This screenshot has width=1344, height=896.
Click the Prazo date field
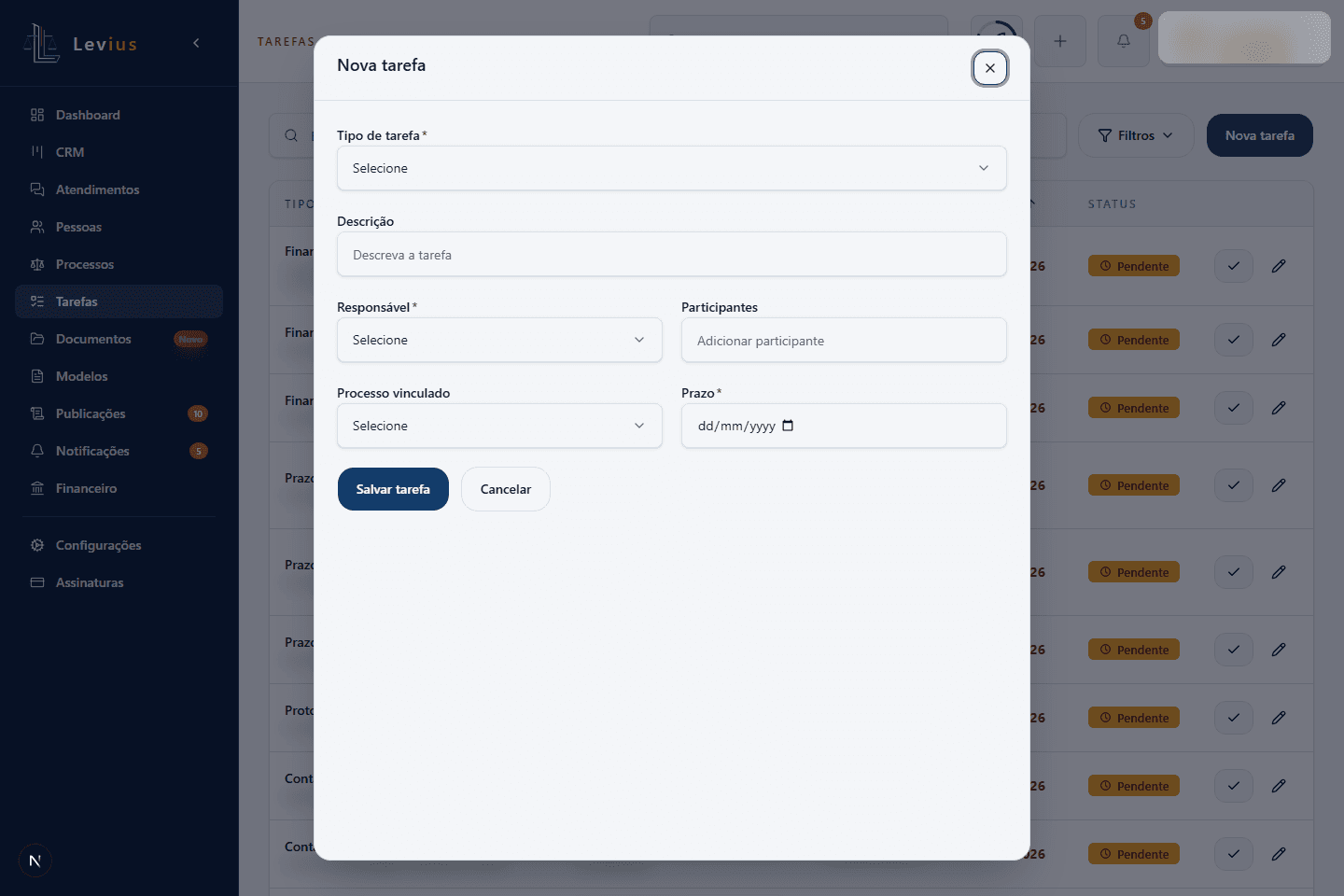point(844,426)
